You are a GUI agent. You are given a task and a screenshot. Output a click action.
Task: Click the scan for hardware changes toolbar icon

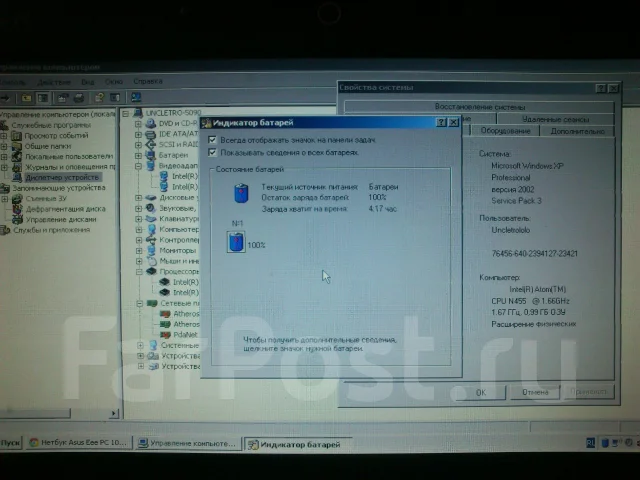click(136, 97)
